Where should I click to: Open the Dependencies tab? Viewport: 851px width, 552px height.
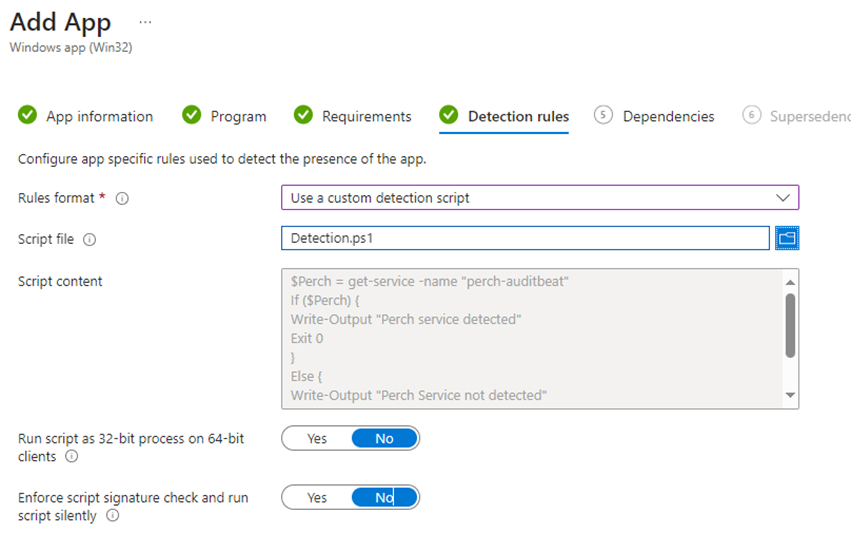[x=668, y=117]
